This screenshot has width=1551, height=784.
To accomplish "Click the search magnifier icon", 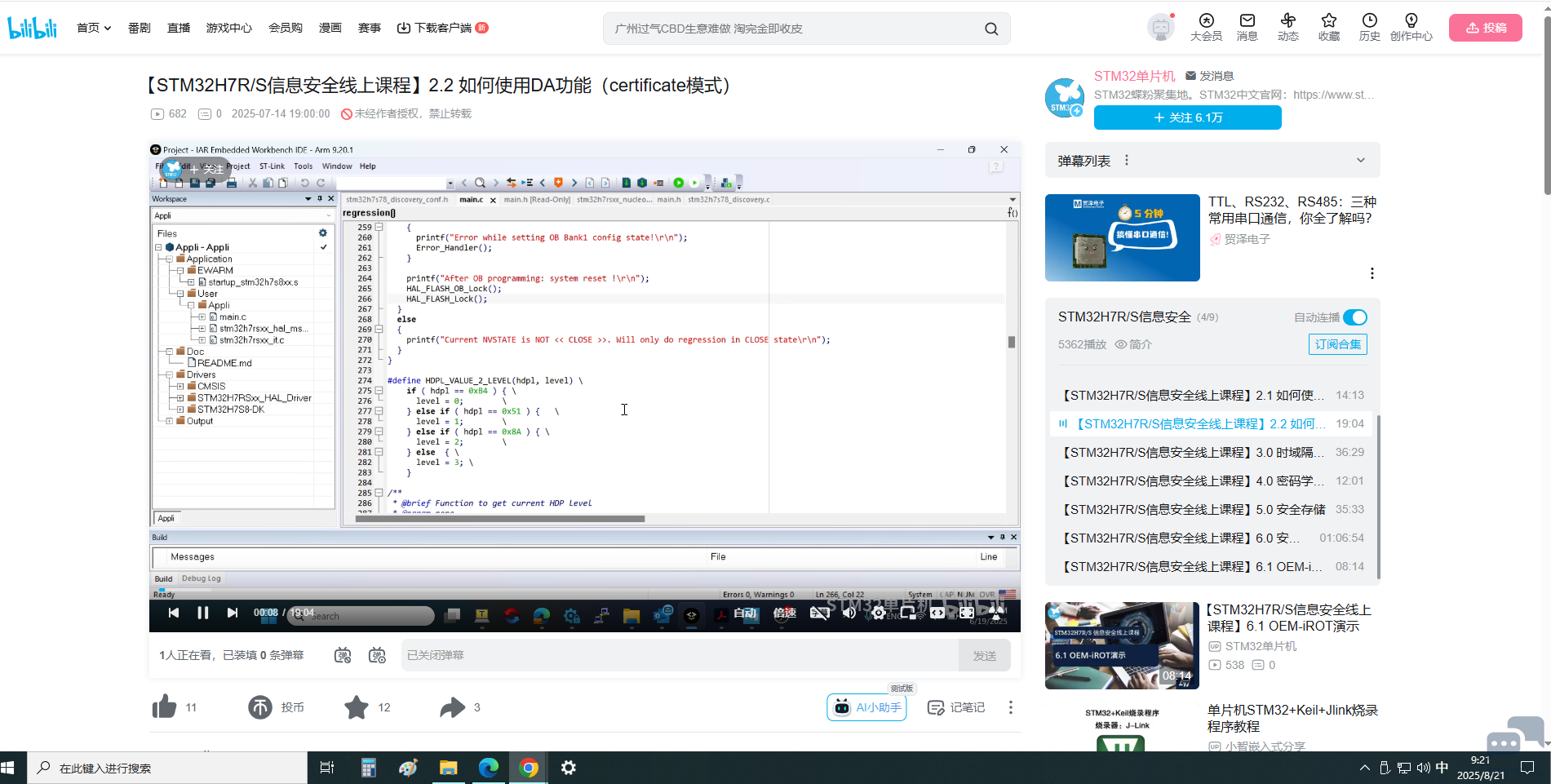I will pyautogui.click(x=991, y=29).
